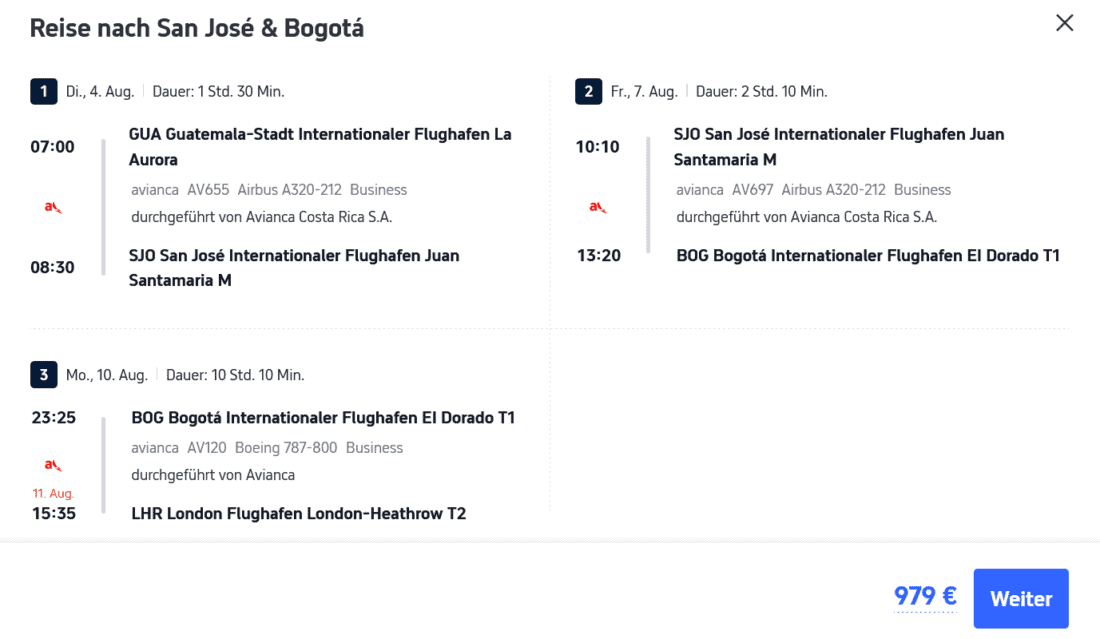Image resolution: width=1100 pixels, height=639 pixels.
Task: Click the Weiter button
Action: (1020, 598)
